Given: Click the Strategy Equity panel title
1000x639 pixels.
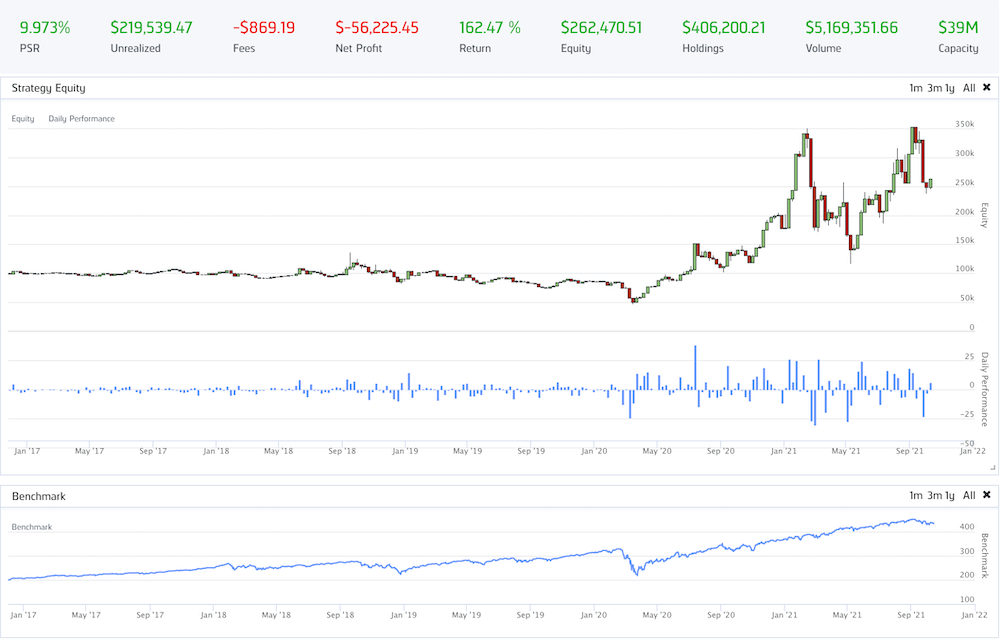Looking at the screenshot, I should 47,88.
